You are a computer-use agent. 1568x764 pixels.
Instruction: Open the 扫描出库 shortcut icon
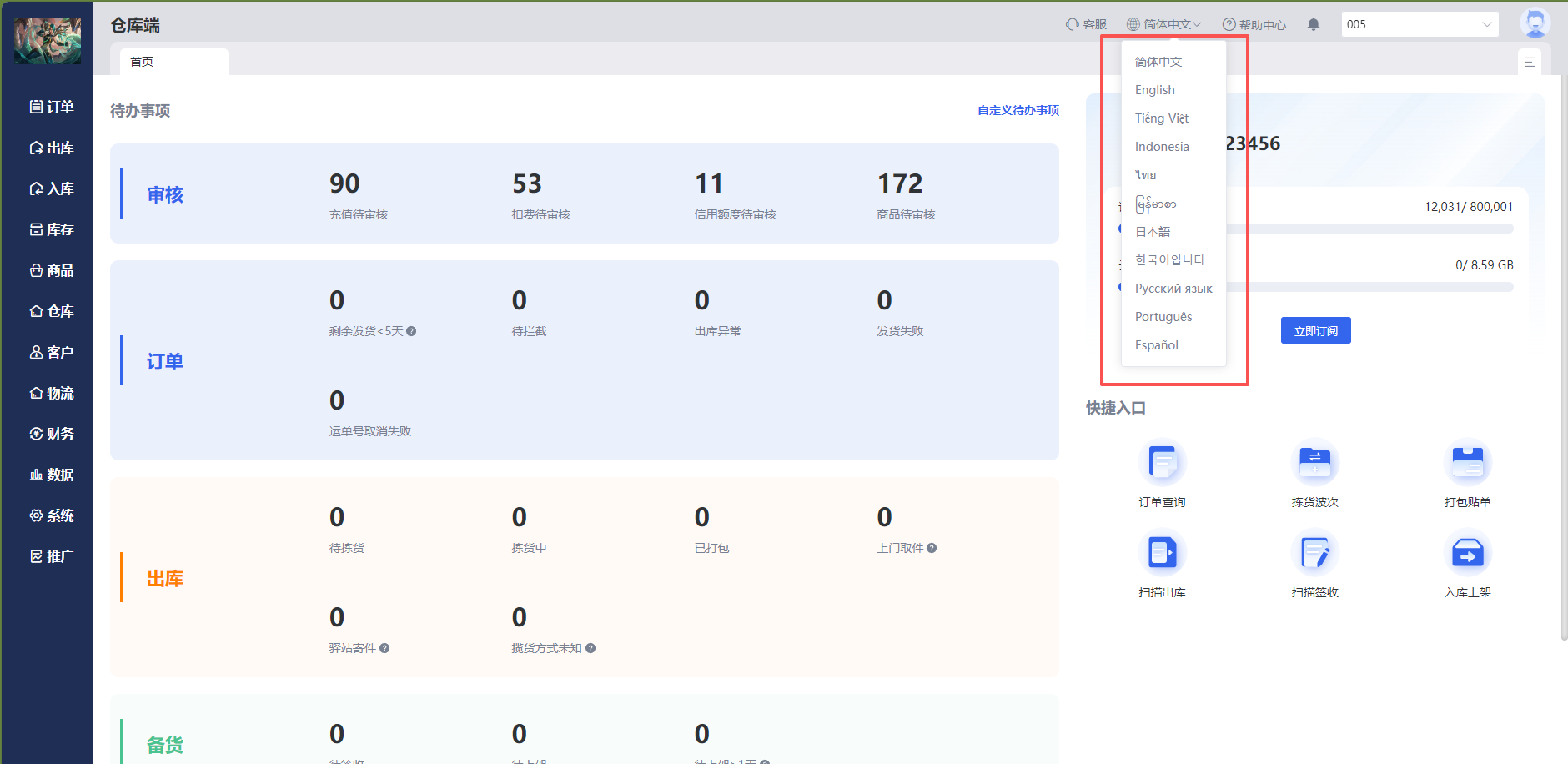click(1162, 553)
